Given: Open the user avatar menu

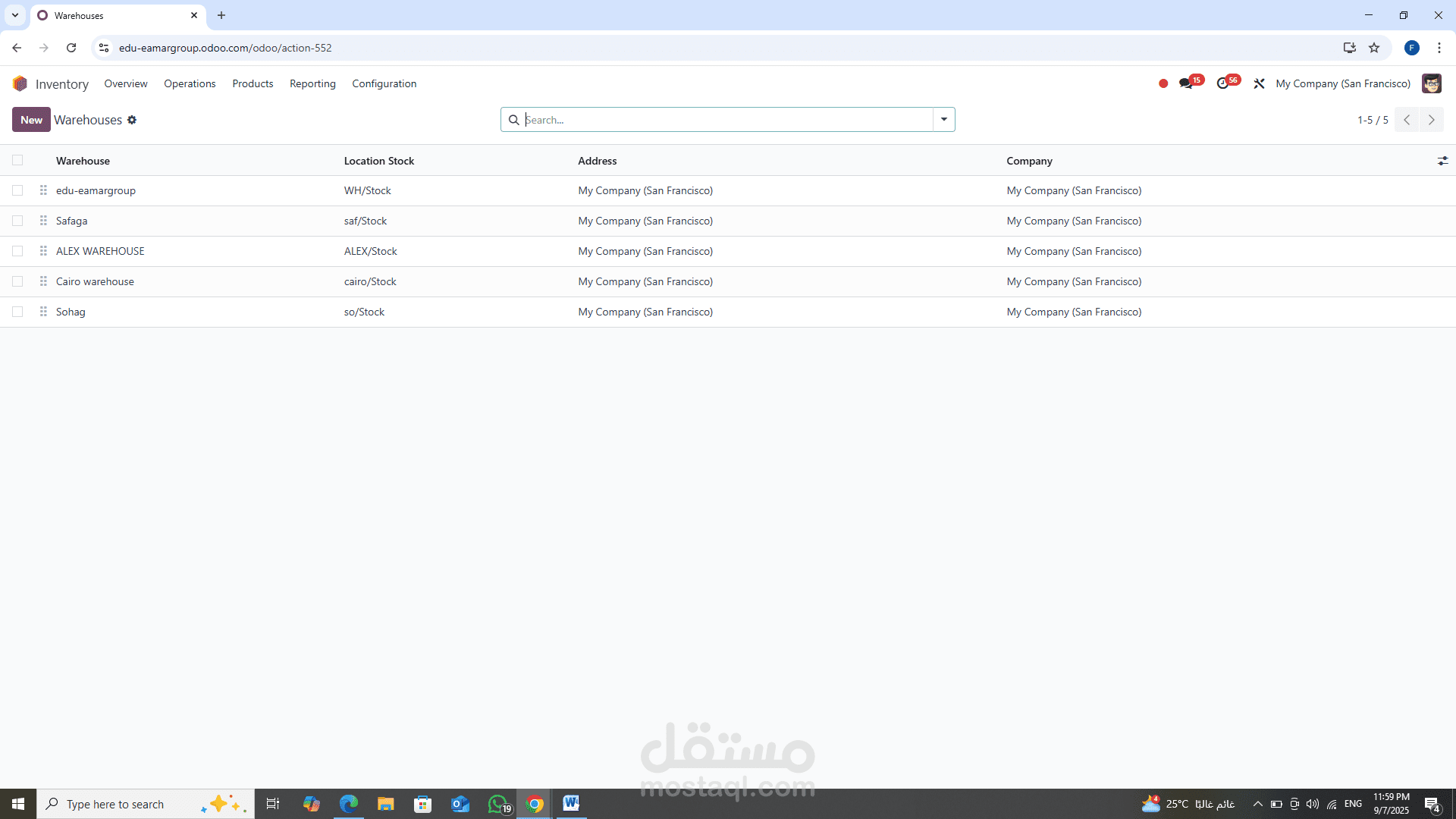Looking at the screenshot, I should tap(1431, 83).
